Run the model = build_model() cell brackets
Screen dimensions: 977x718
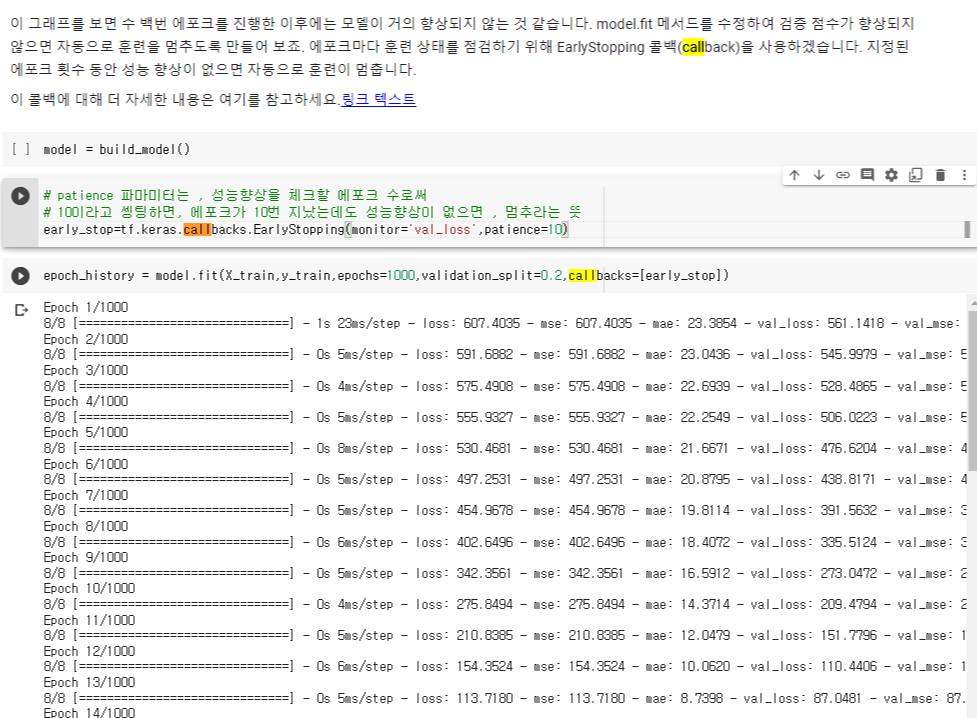click(21, 149)
